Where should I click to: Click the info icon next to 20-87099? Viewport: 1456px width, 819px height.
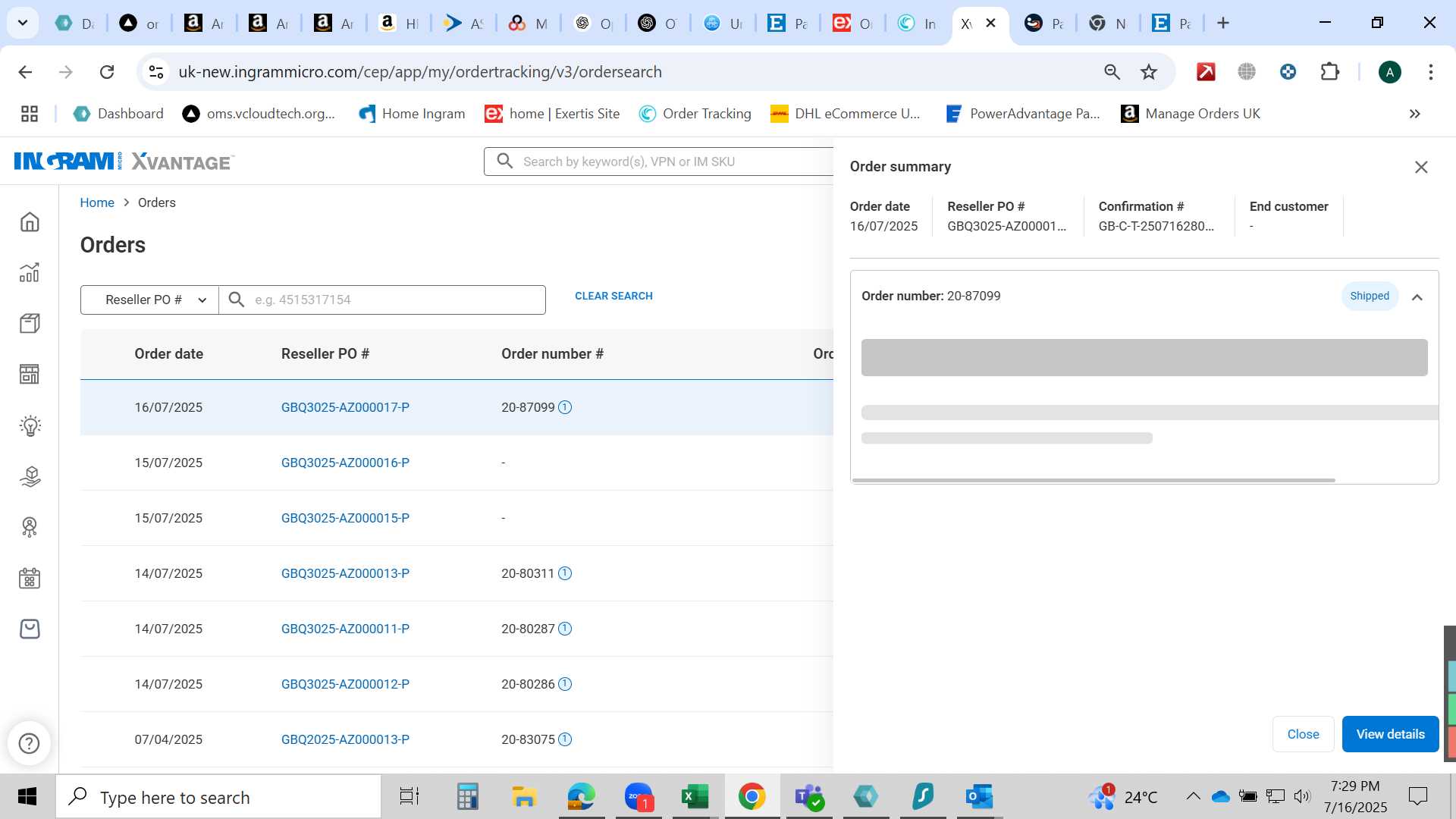(x=565, y=407)
